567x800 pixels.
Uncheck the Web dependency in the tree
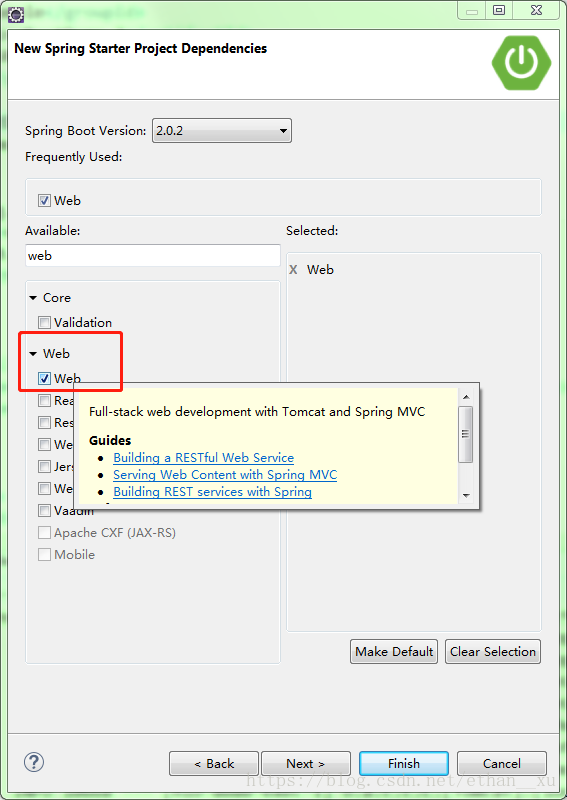click(44, 378)
